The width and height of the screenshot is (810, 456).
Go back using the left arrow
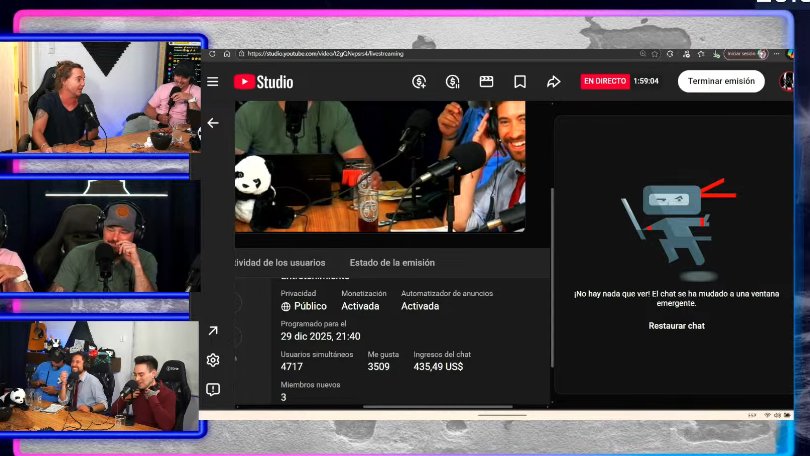pos(212,123)
